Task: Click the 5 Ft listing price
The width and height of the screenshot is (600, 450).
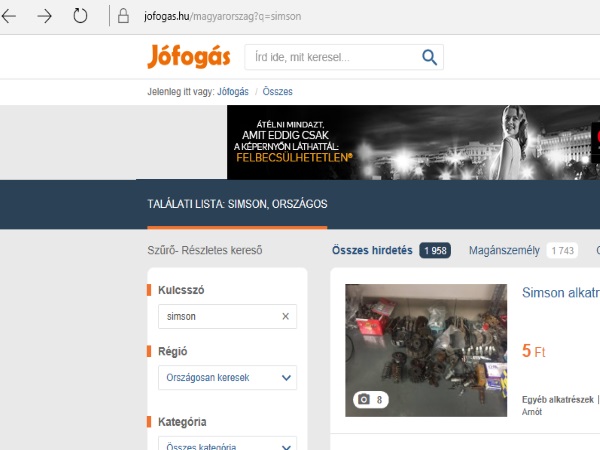Action: [533, 351]
